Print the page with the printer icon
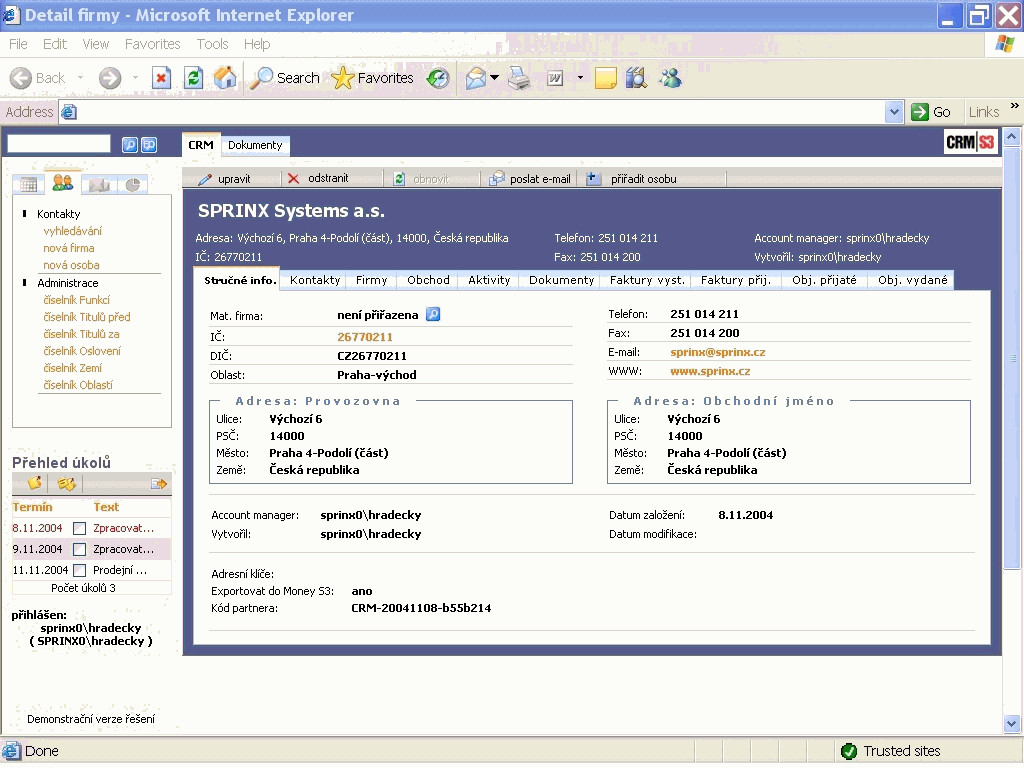The height and width of the screenshot is (768, 1024). tap(520, 78)
